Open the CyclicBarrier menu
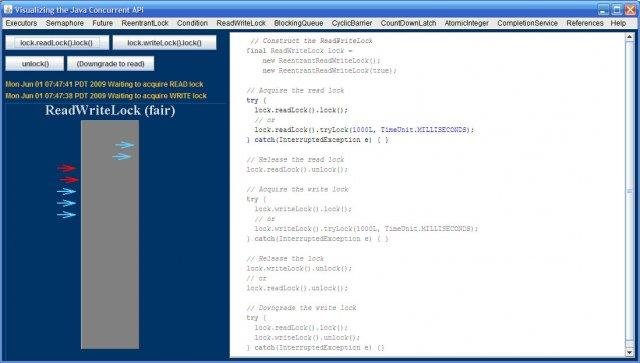The width and height of the screenshot is (640, 363). (352, 23)
